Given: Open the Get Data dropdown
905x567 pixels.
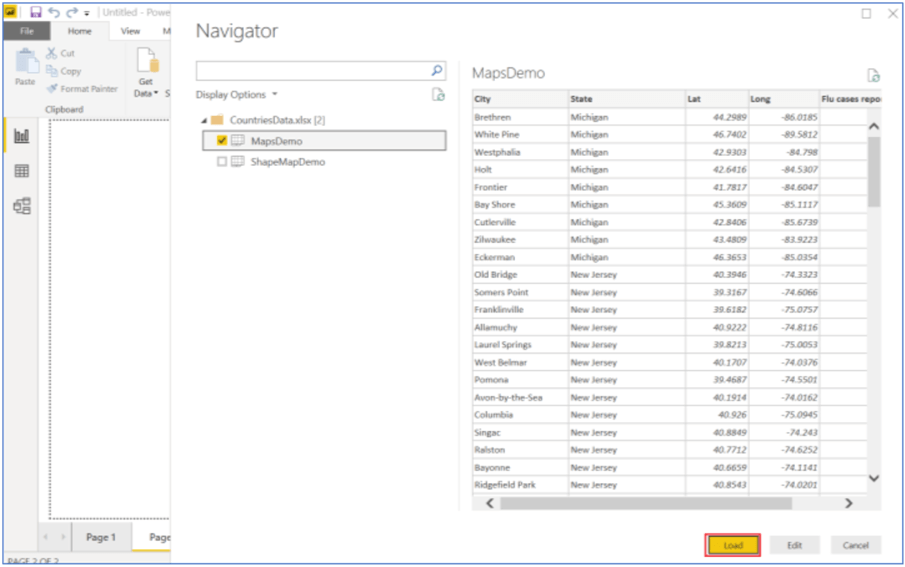Looking at the screenshot, I should point(146,73).
